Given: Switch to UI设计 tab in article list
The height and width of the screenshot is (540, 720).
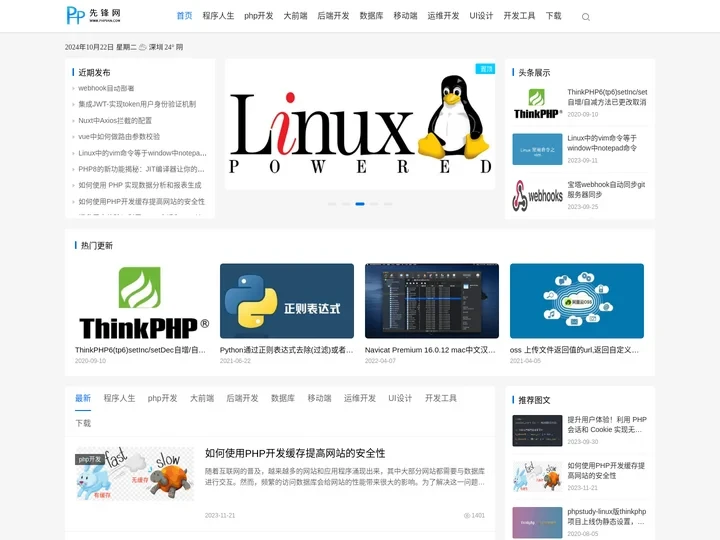Looking at the screenshot, I should point(400,398).
